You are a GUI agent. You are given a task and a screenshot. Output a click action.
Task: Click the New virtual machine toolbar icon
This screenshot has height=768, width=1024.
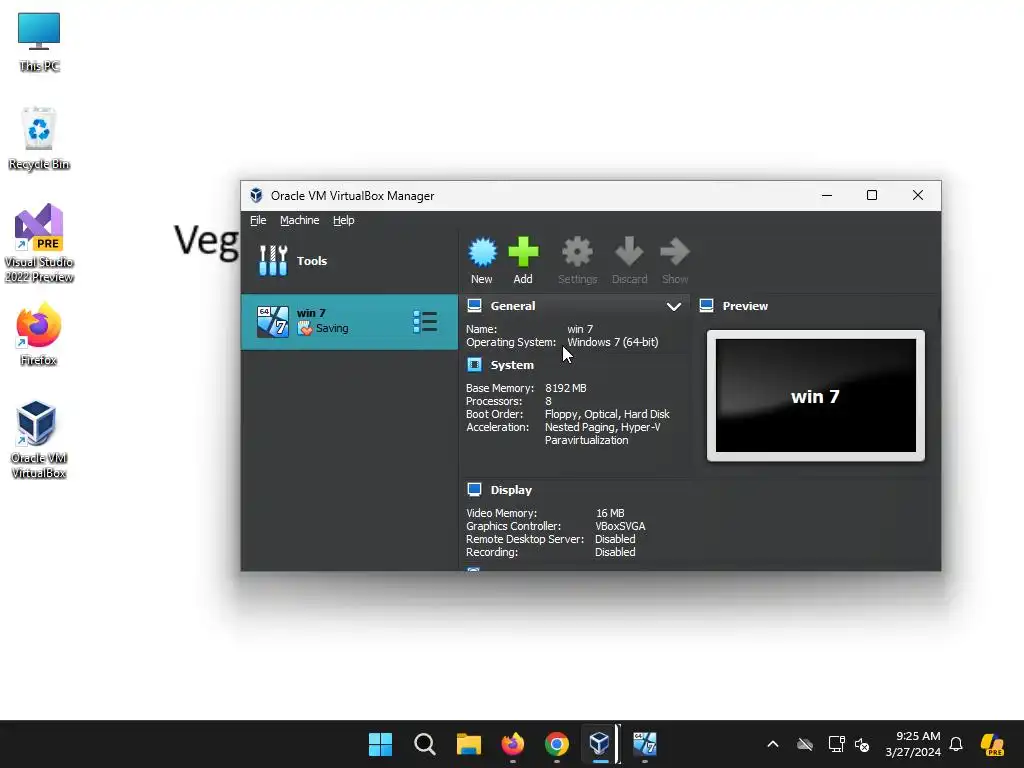[x=482, y=253]
